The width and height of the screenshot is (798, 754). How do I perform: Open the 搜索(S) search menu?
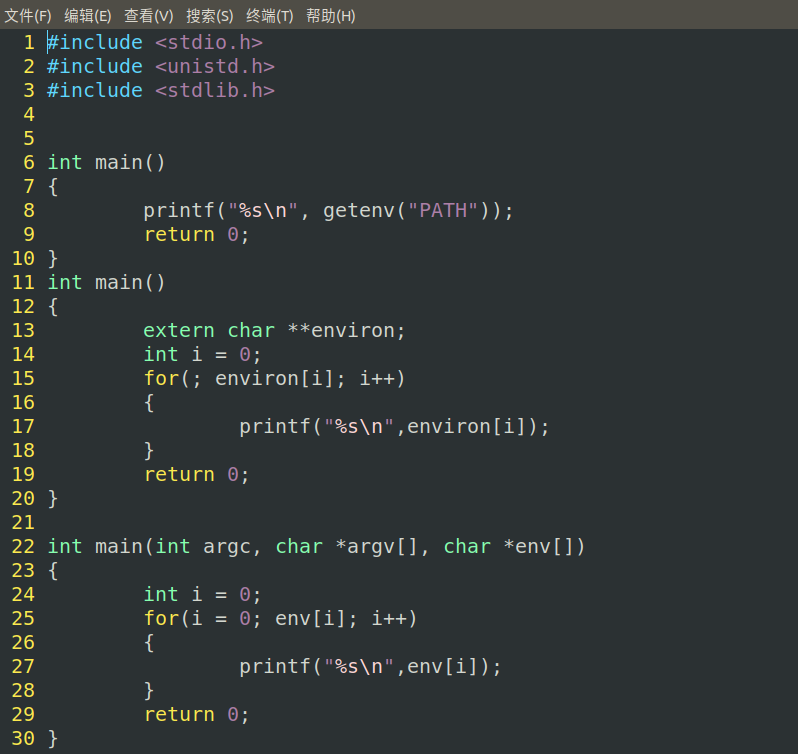(209, 16)
